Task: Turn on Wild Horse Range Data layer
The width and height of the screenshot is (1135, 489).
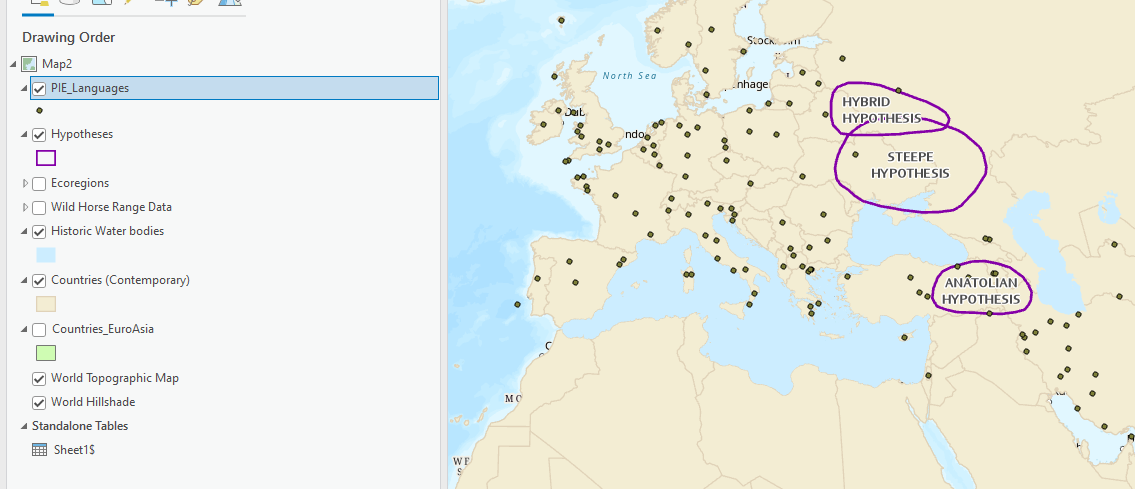Action: point(40,208)
